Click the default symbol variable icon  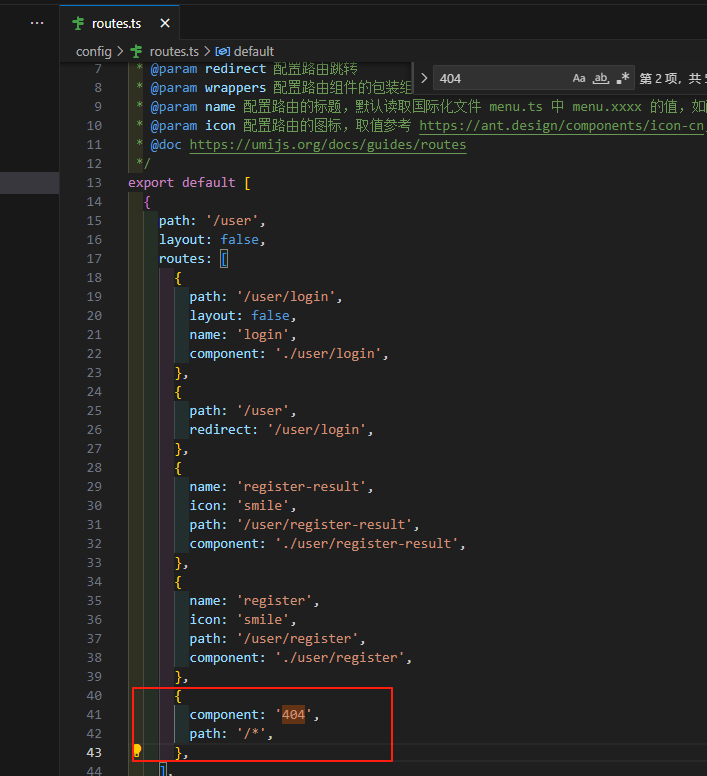tap(223, 51)
